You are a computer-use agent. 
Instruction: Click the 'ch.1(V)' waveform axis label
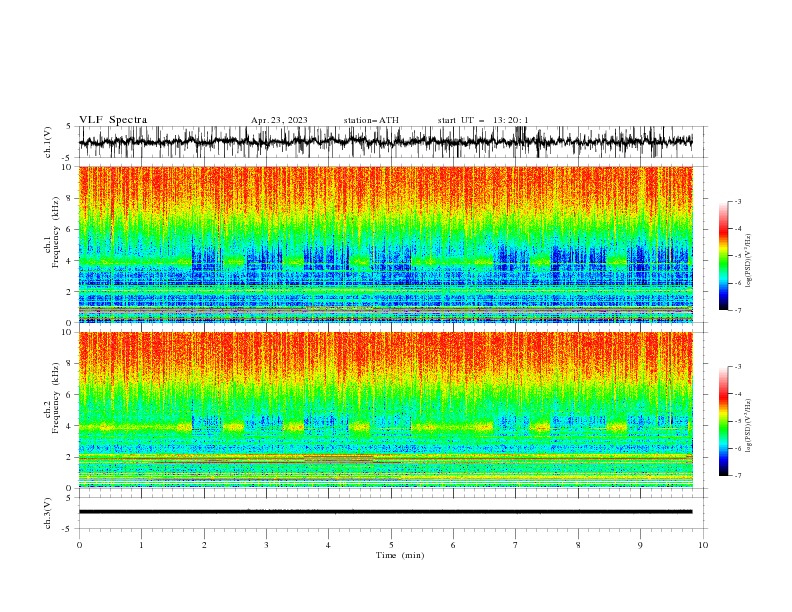(x=48, y=142)
